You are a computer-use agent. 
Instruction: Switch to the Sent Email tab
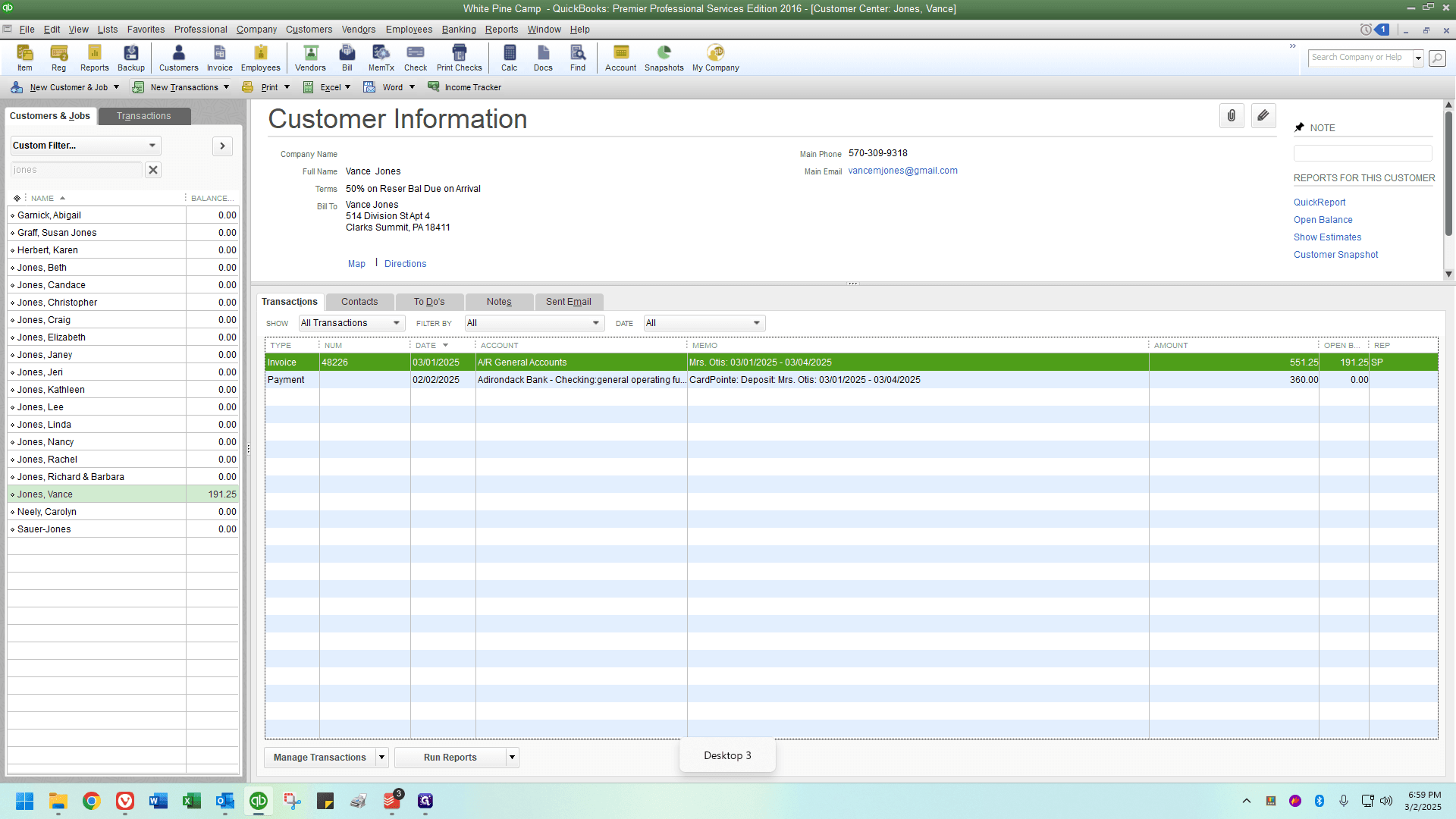(569, 302)
